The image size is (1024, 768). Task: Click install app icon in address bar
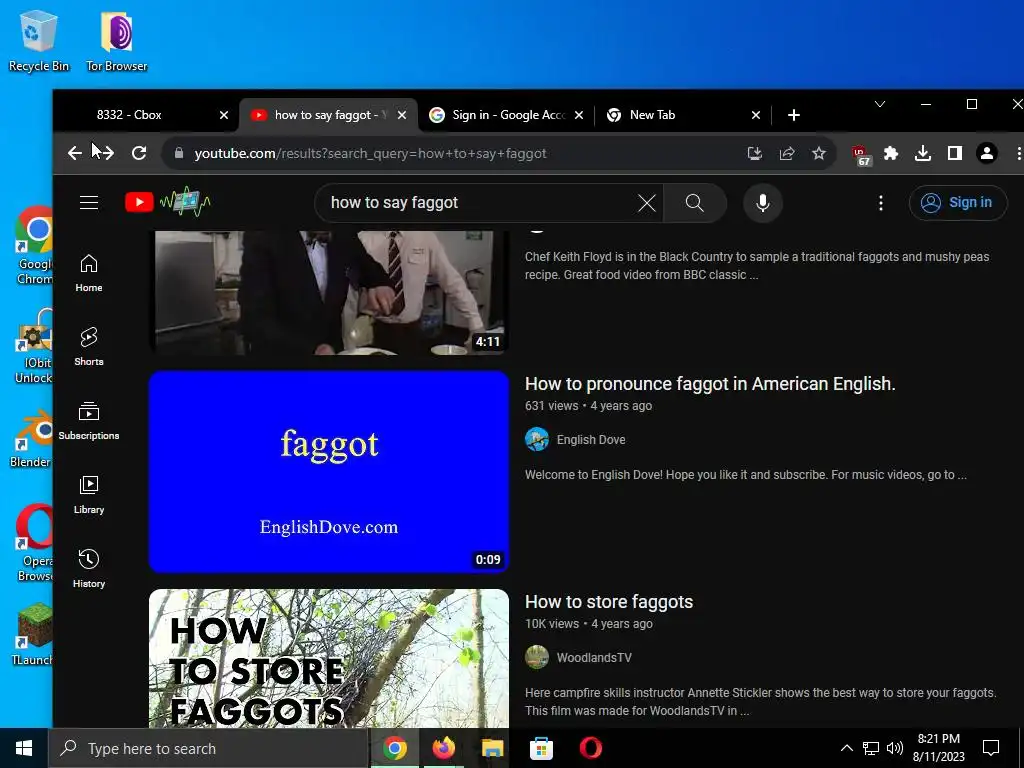pos(754,153)
